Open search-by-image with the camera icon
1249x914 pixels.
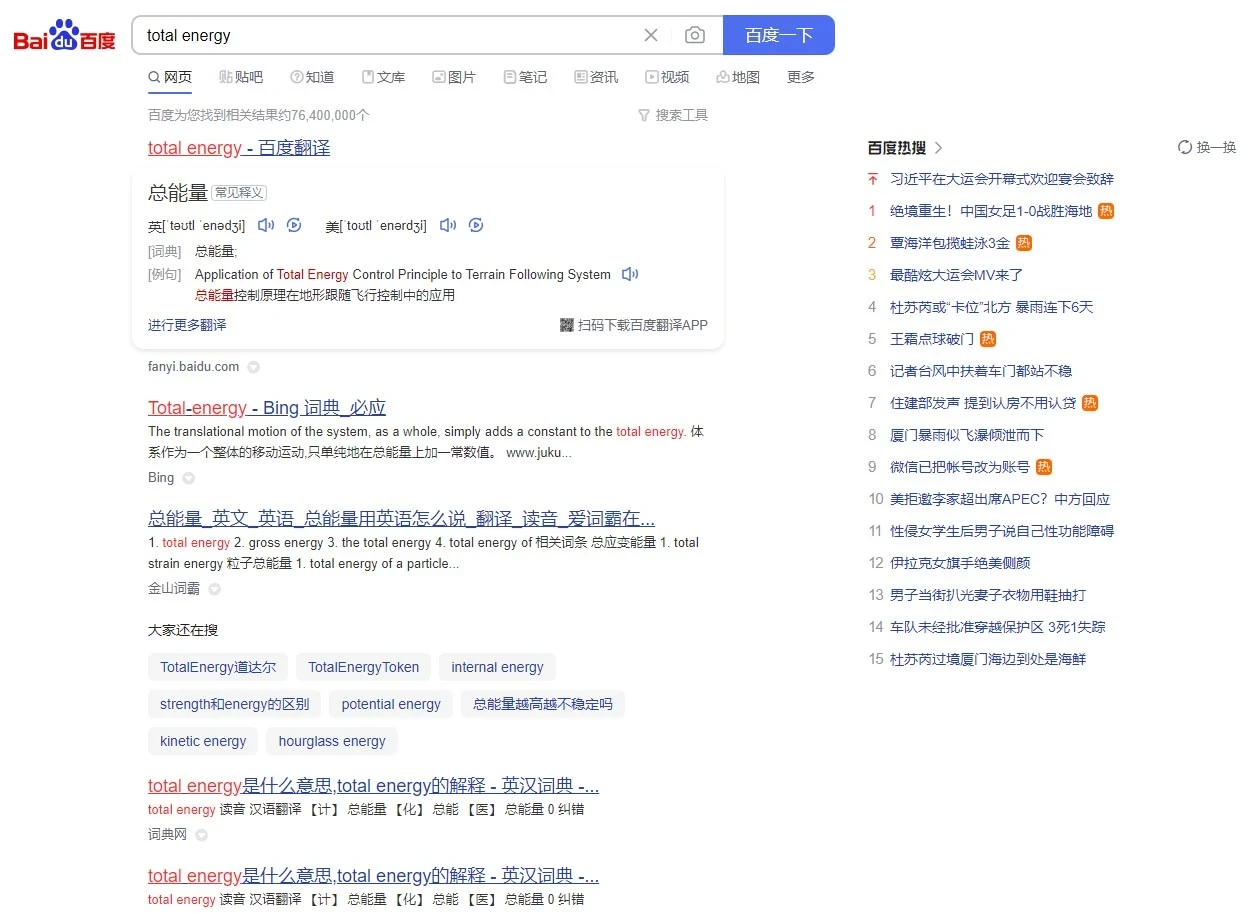(x=695, y=35)
